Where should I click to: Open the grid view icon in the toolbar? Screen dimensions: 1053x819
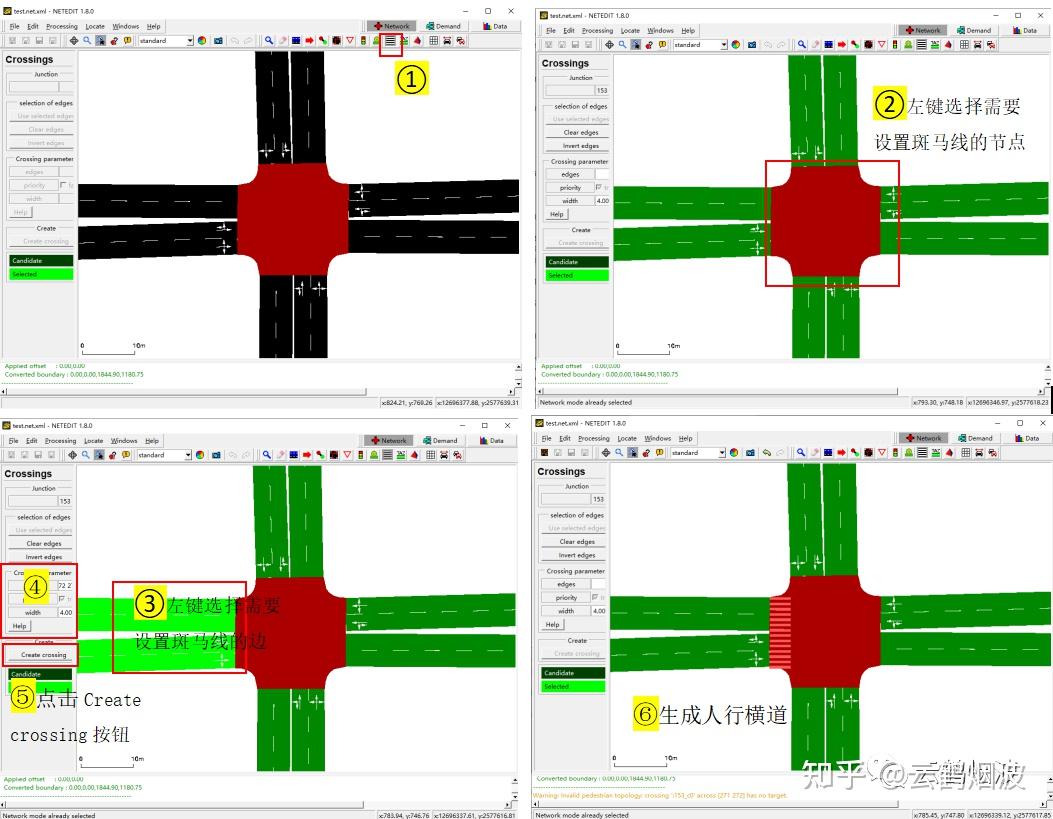click(433, 42)
